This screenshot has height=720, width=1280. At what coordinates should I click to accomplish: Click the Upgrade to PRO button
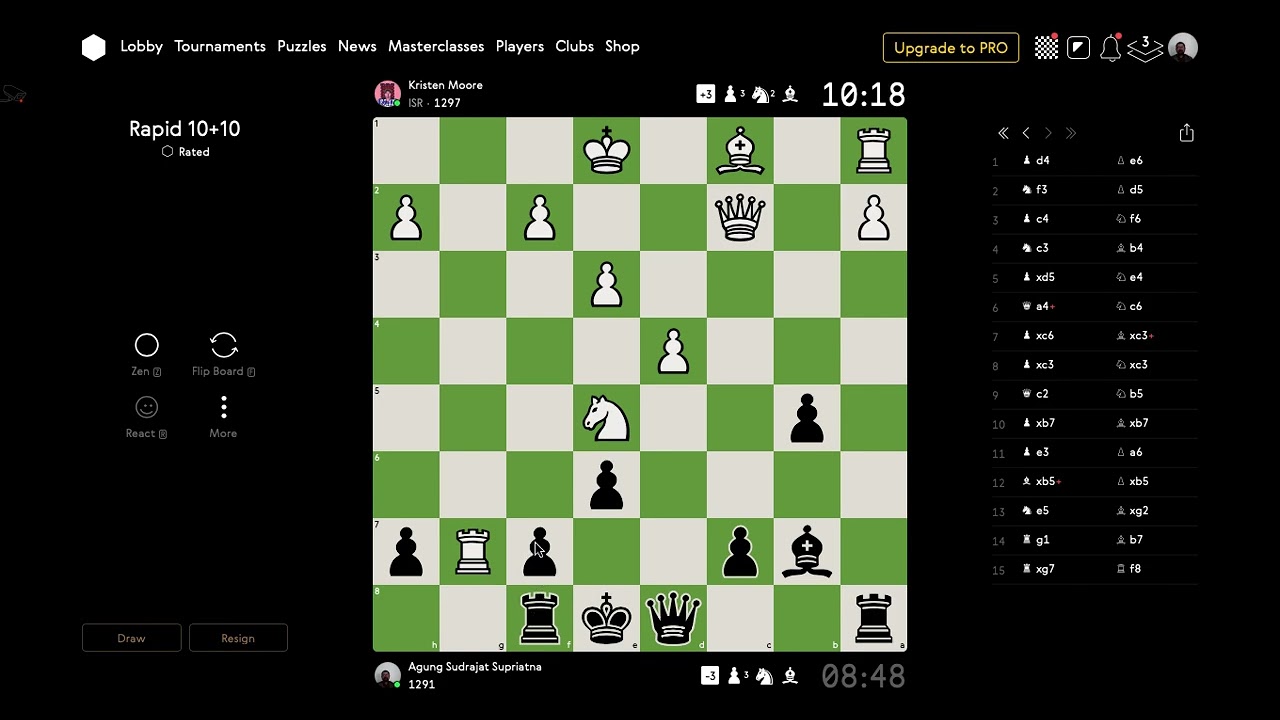[x=951, y=48]
